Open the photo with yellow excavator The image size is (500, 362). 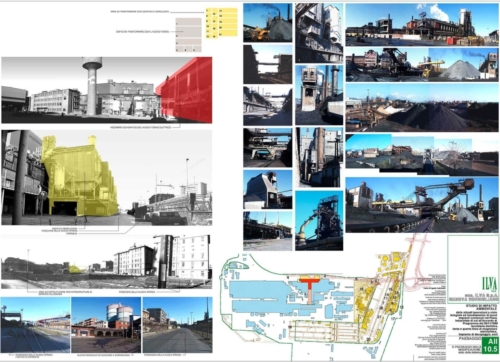(268, 23)
